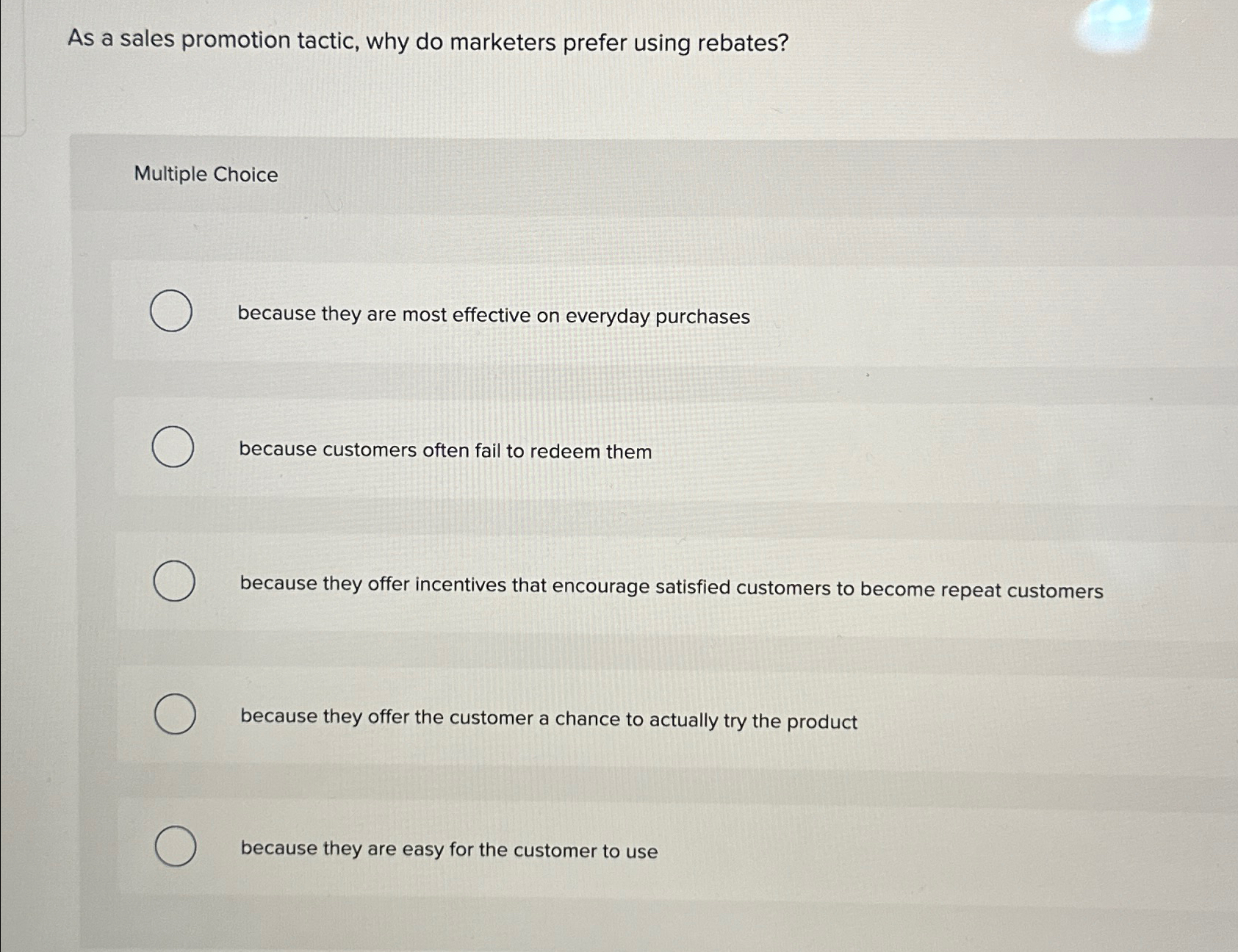
Task: Choose the answer mentioning rebates redemption failure
Action: coord(445,451)
